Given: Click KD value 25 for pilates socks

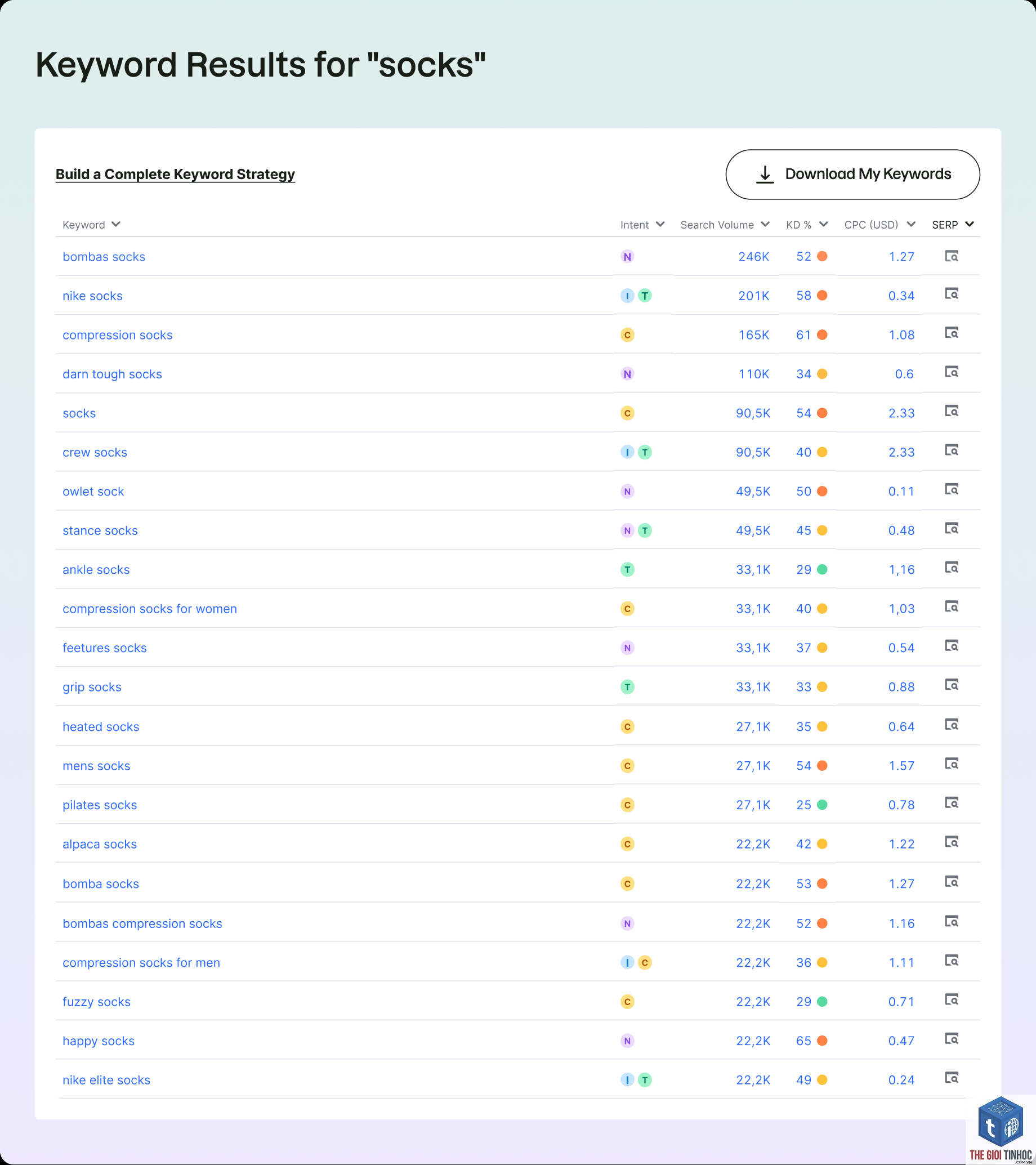Looking at the screenshot, I should pos(803,805).
